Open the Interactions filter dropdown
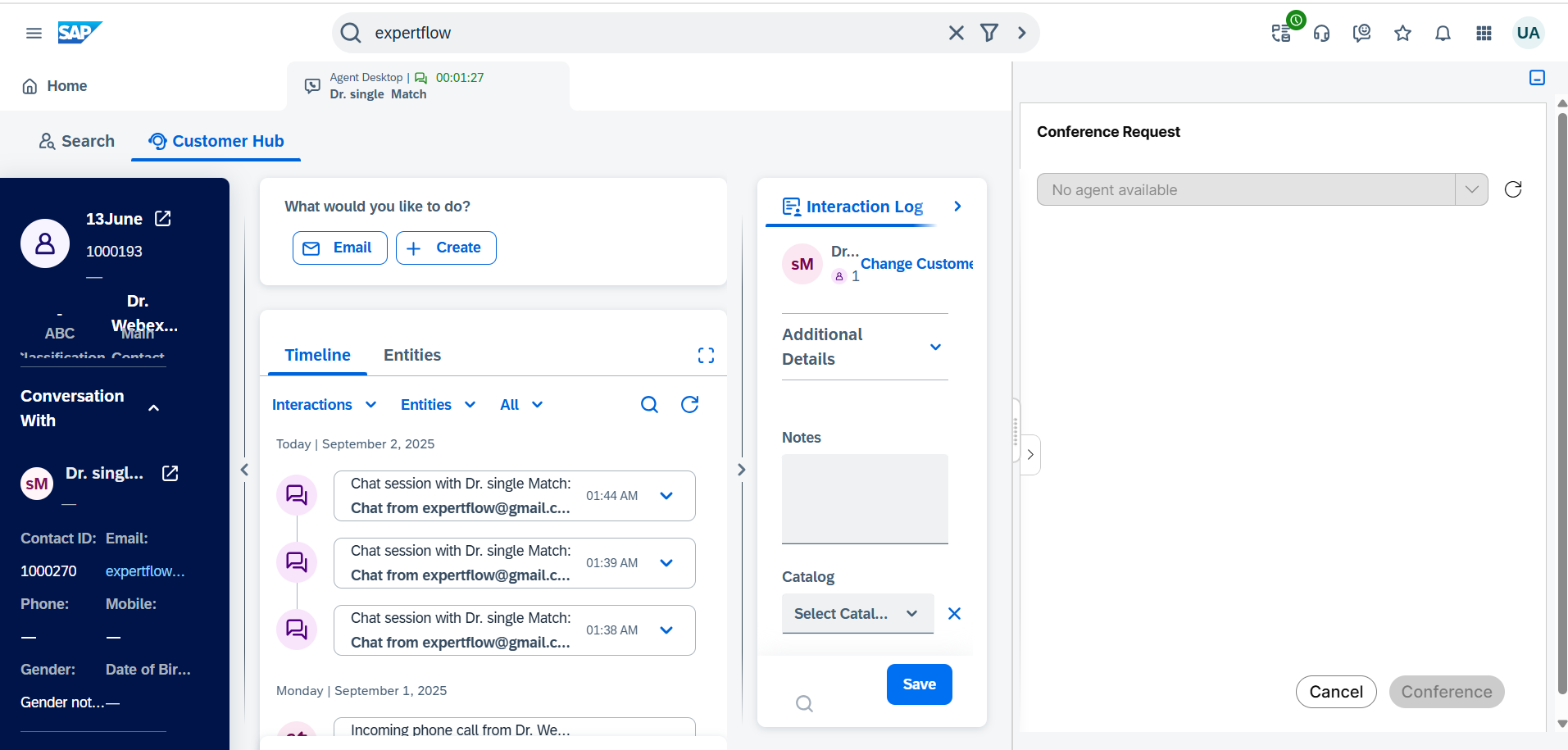The height and width of the screenshot is (750, 1568). 324,405
